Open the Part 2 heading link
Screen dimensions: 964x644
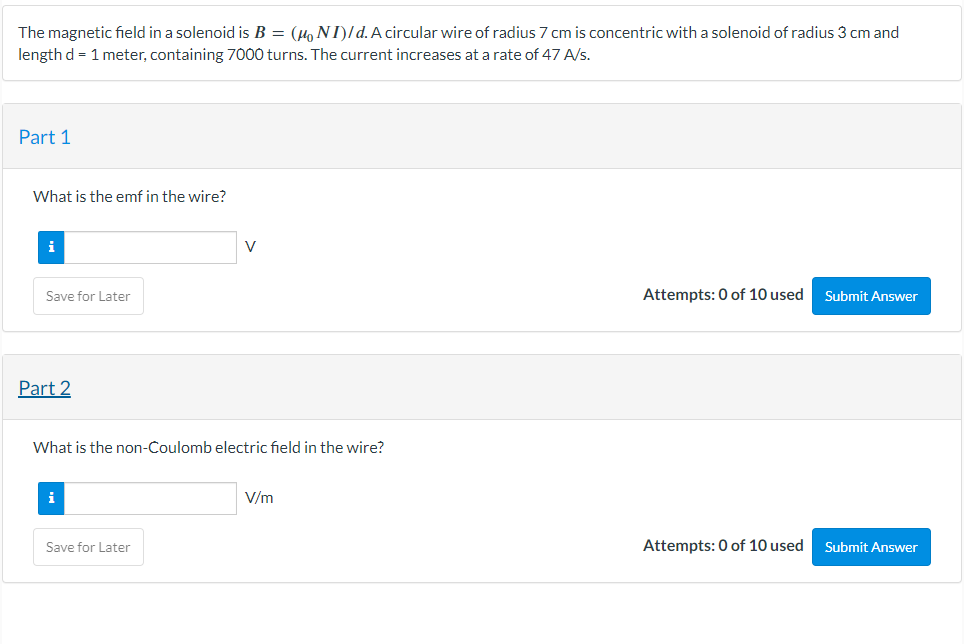tap(45, 388)
